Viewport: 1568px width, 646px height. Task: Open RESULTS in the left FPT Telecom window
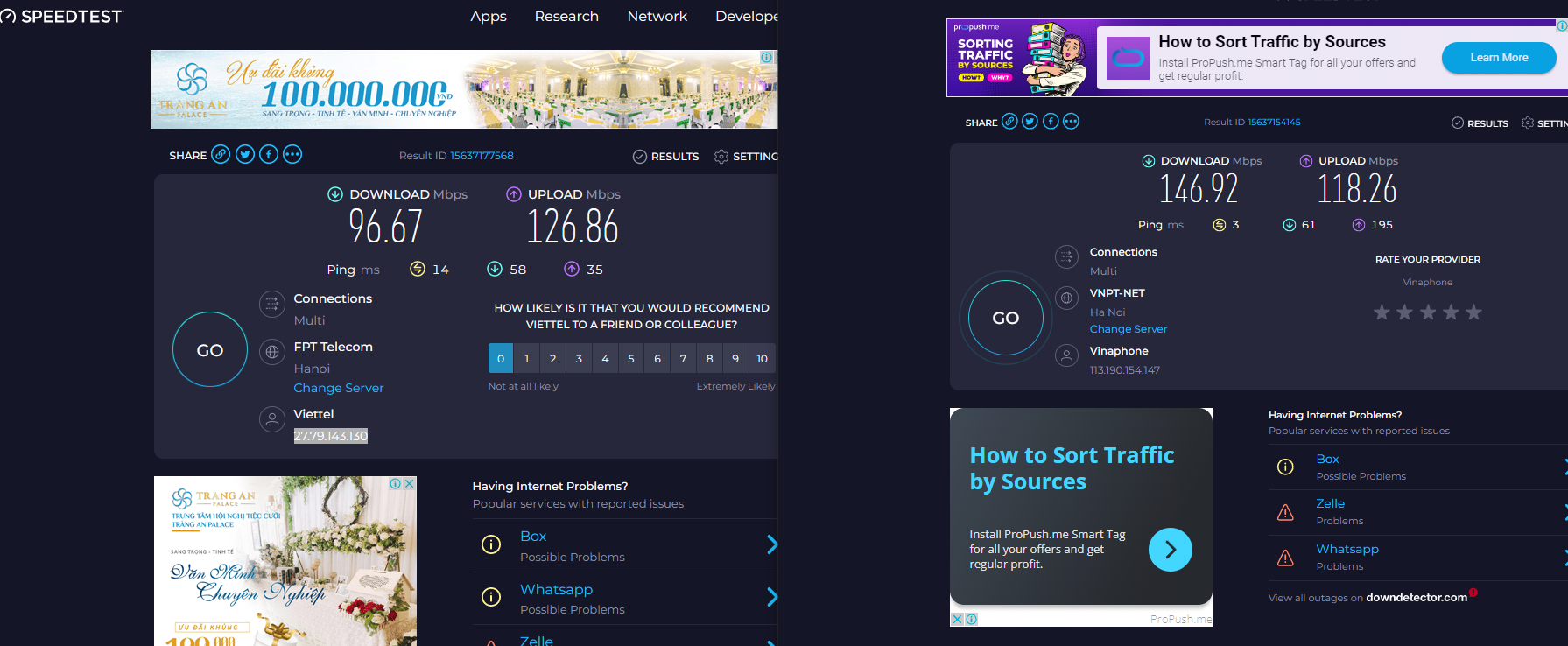pos(666,156)
